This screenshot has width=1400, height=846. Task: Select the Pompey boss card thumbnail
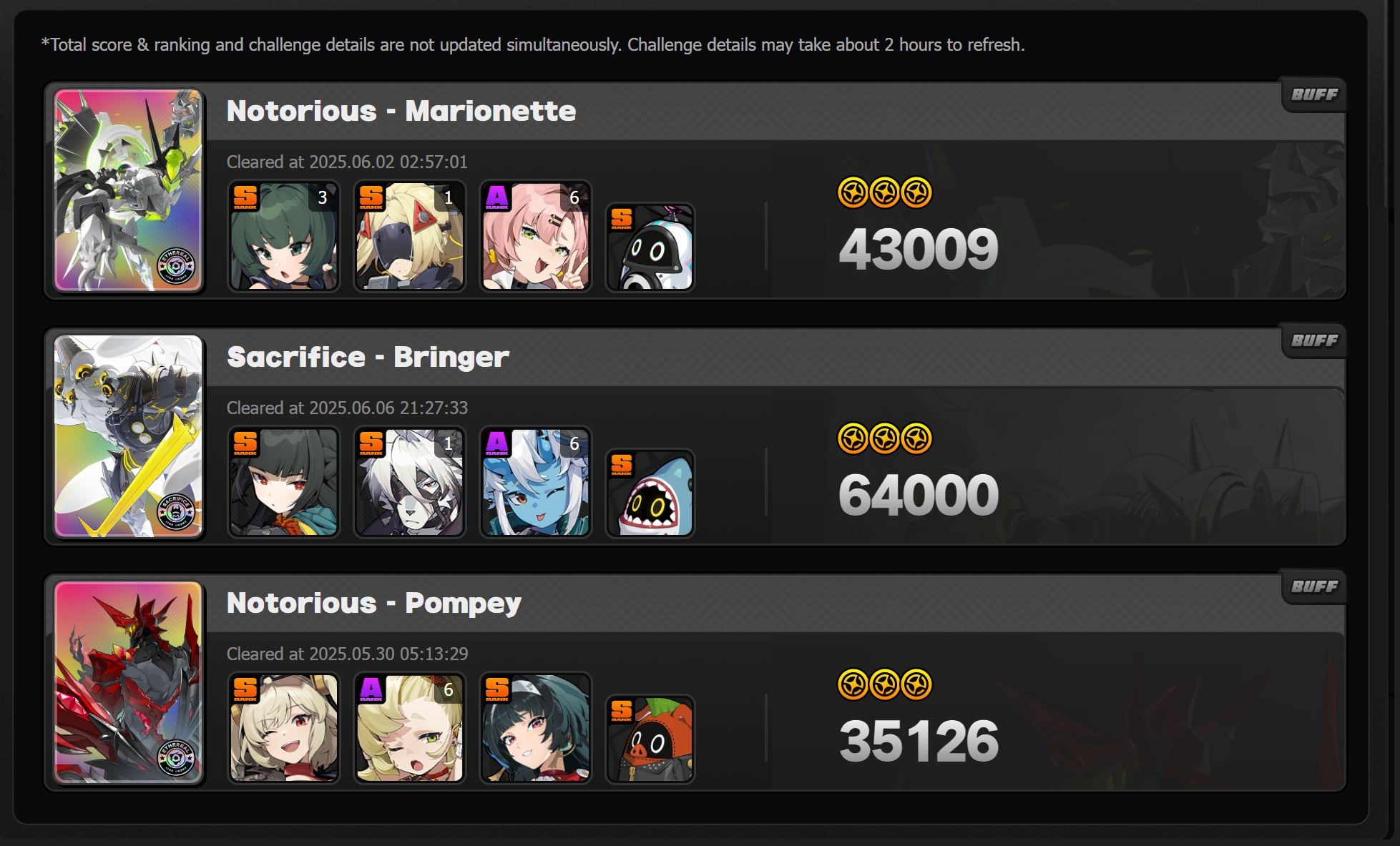129,682
